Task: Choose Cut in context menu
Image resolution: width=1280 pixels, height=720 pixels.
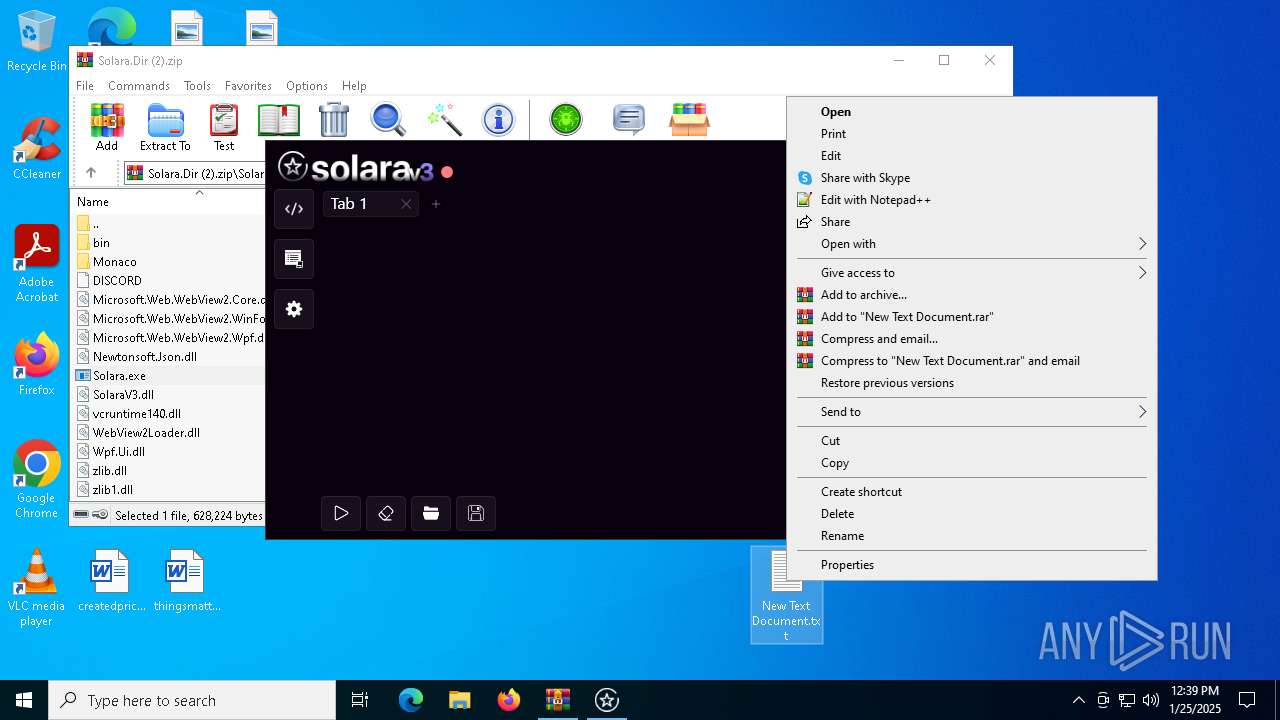Action: coord(972,441)
